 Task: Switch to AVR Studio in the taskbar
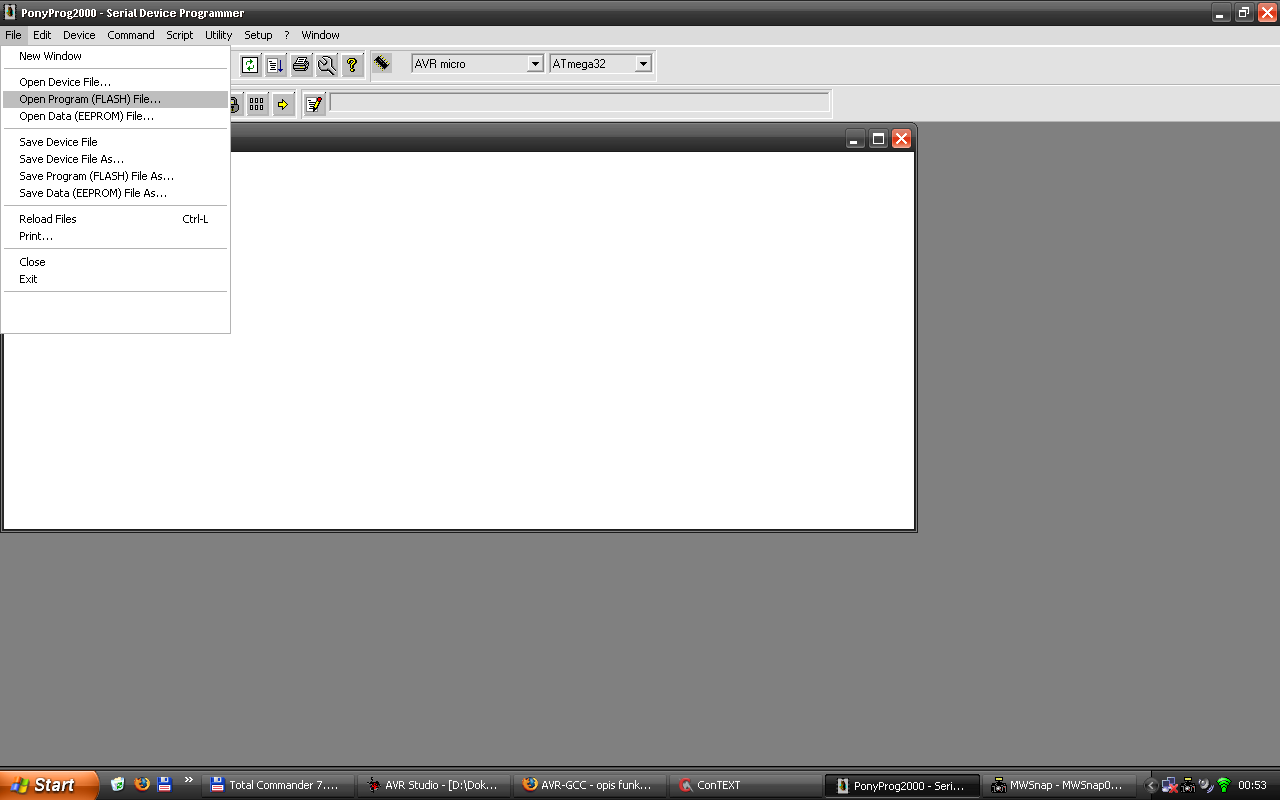click(x=433, y=785)
